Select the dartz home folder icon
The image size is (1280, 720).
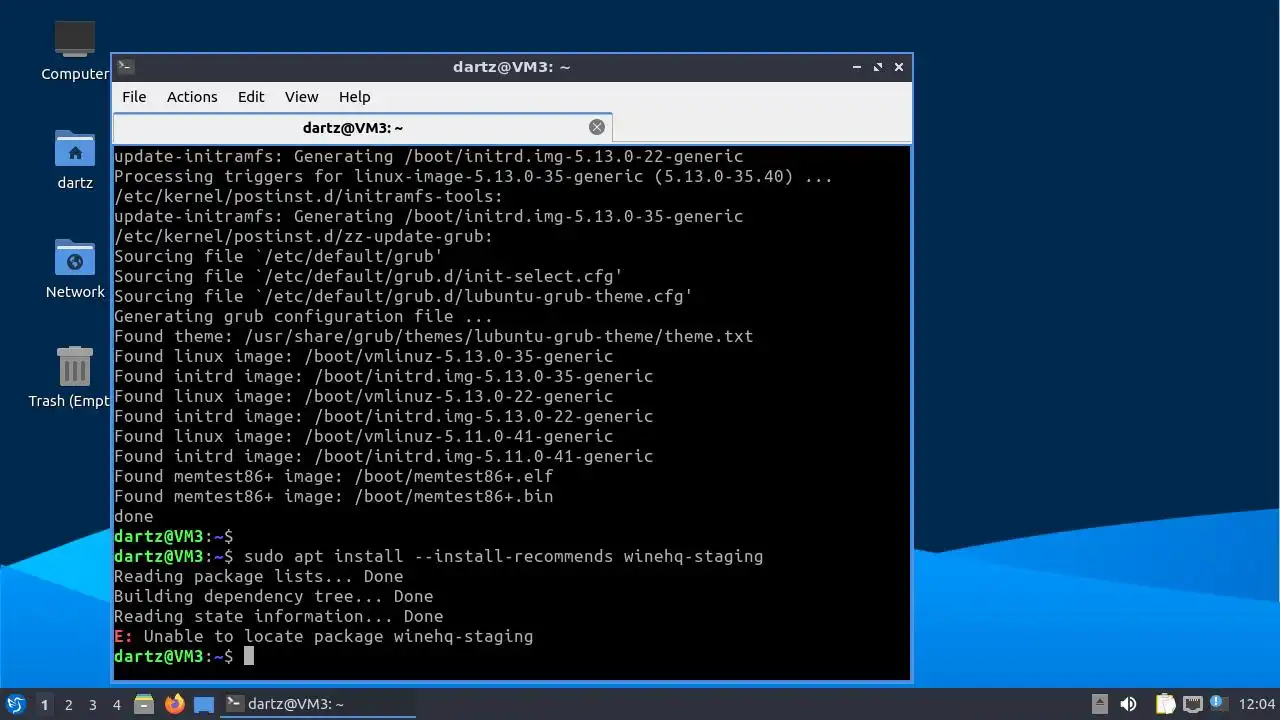click(x=75, y=159)
